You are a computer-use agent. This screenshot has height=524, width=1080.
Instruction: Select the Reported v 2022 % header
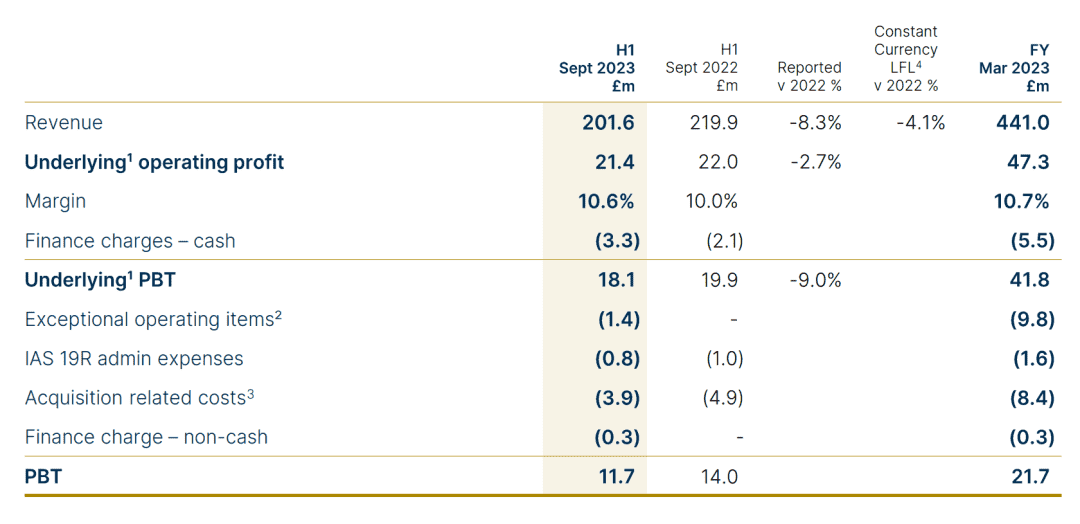click(809, 77)
